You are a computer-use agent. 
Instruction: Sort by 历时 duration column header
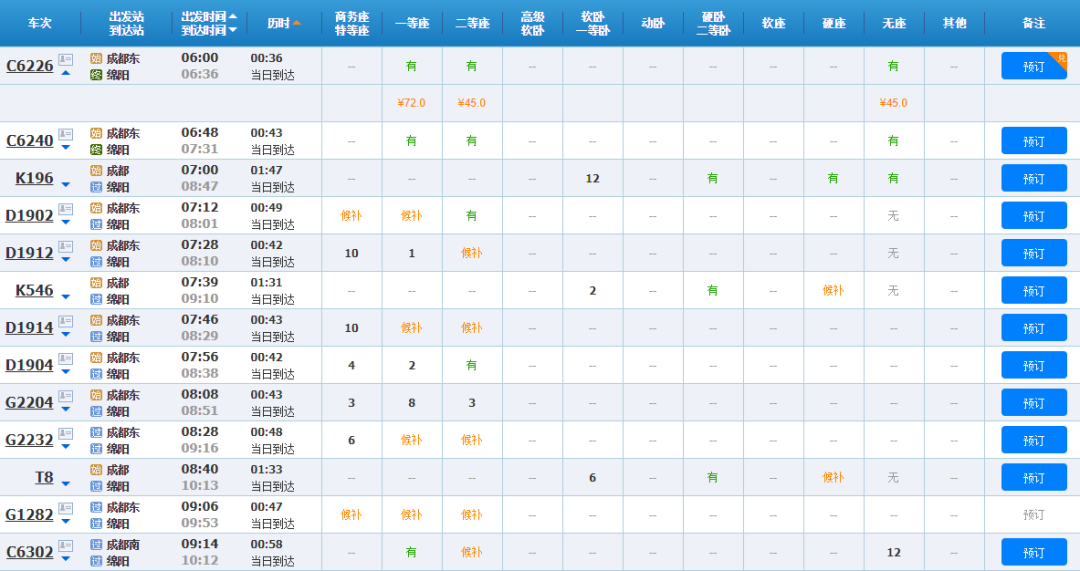(x=284, y=23)
